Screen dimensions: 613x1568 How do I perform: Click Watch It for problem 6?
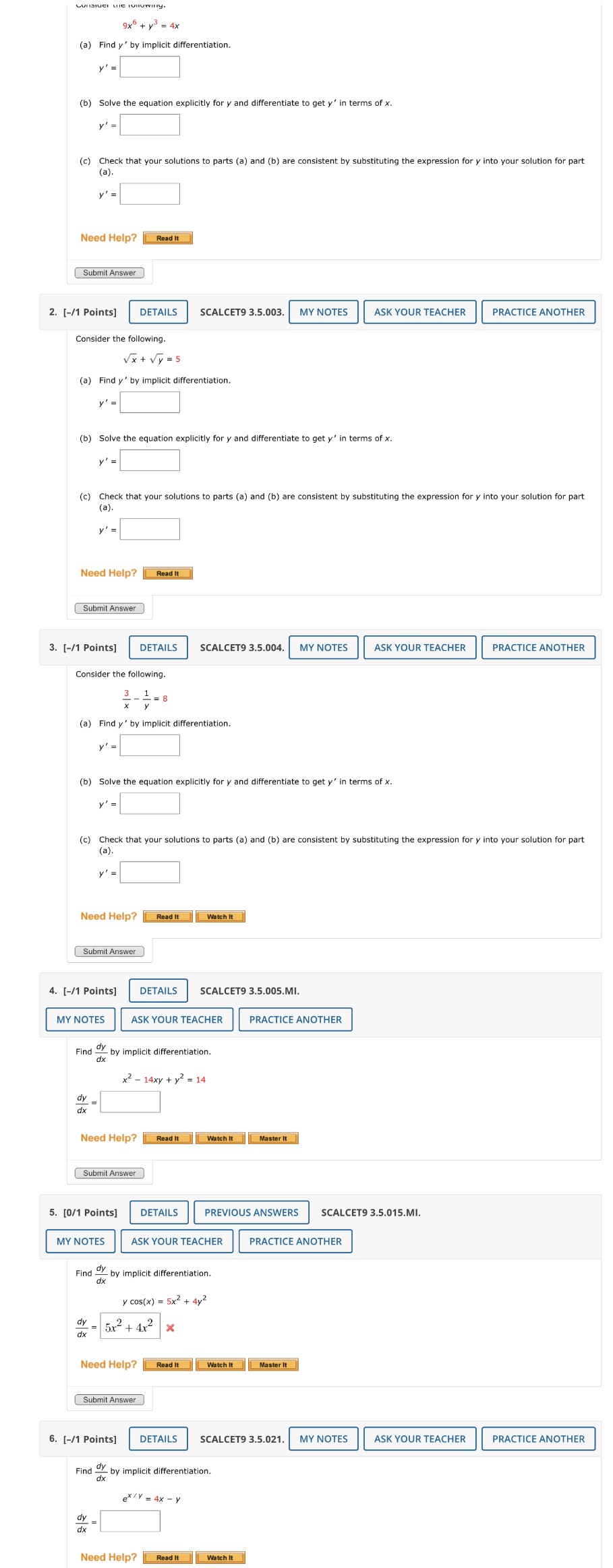[x=221, y=1557]
